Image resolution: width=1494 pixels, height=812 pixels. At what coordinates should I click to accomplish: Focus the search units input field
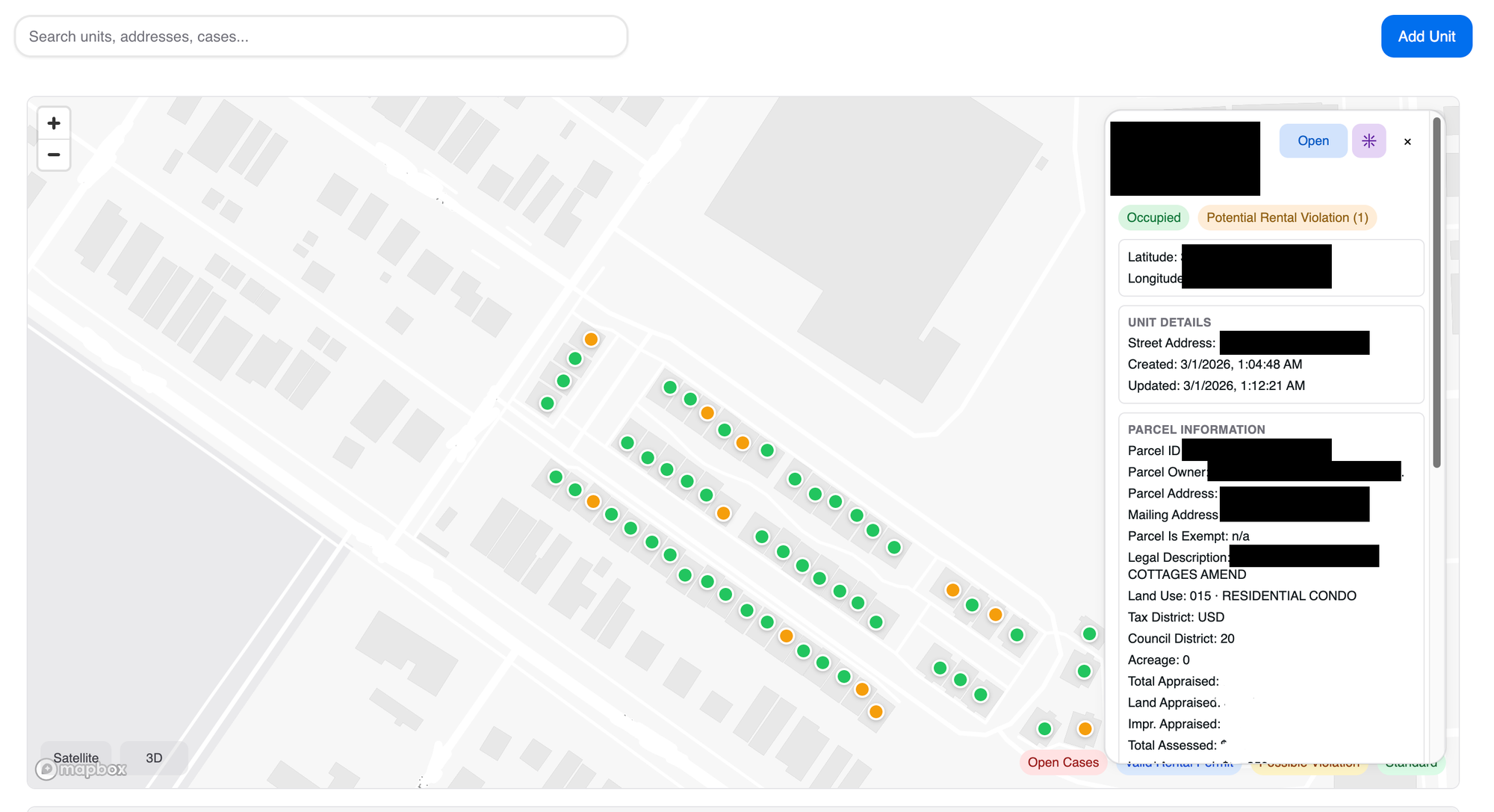(321, 37)
